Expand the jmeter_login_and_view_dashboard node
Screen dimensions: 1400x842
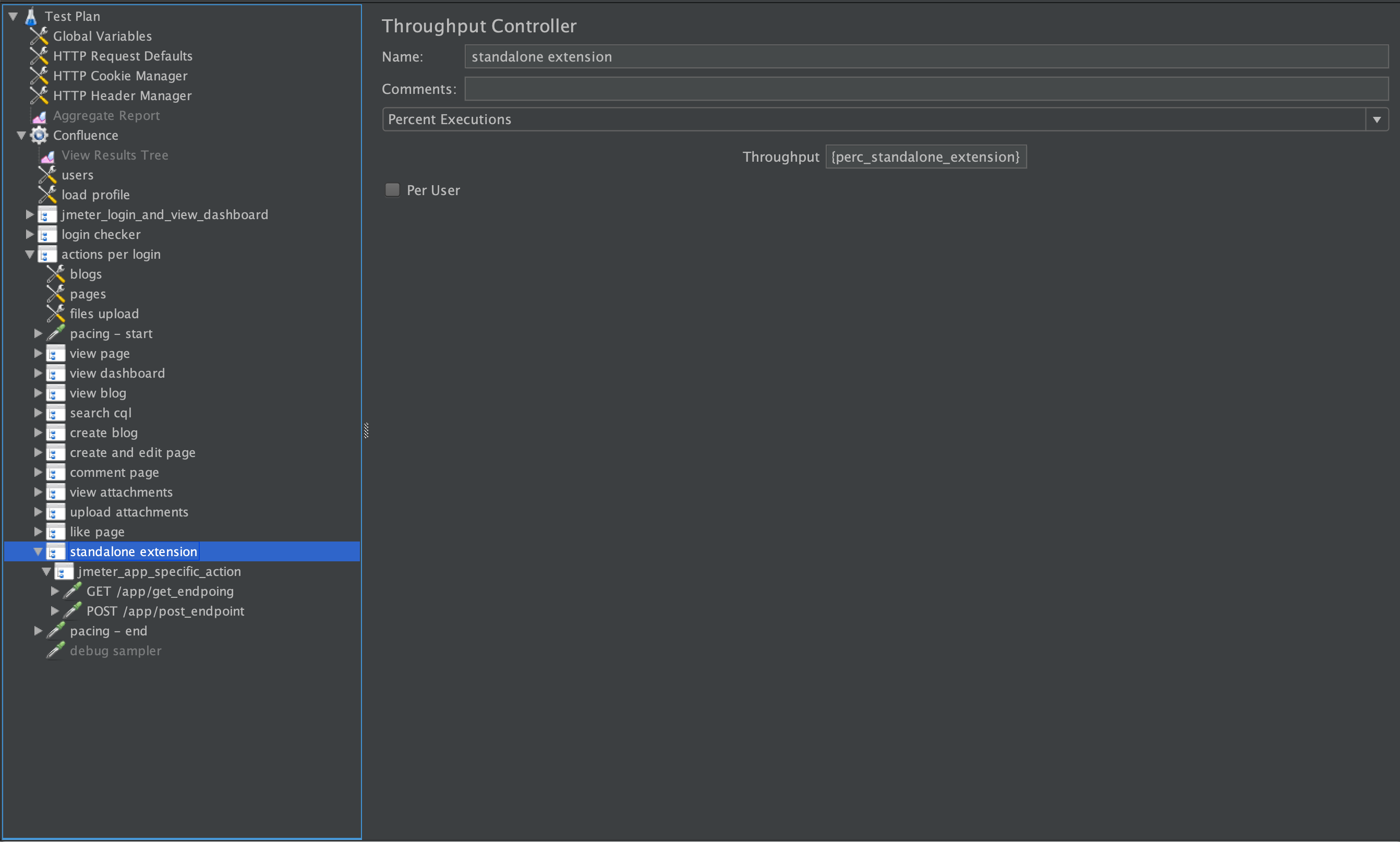[x=31, y=214]
